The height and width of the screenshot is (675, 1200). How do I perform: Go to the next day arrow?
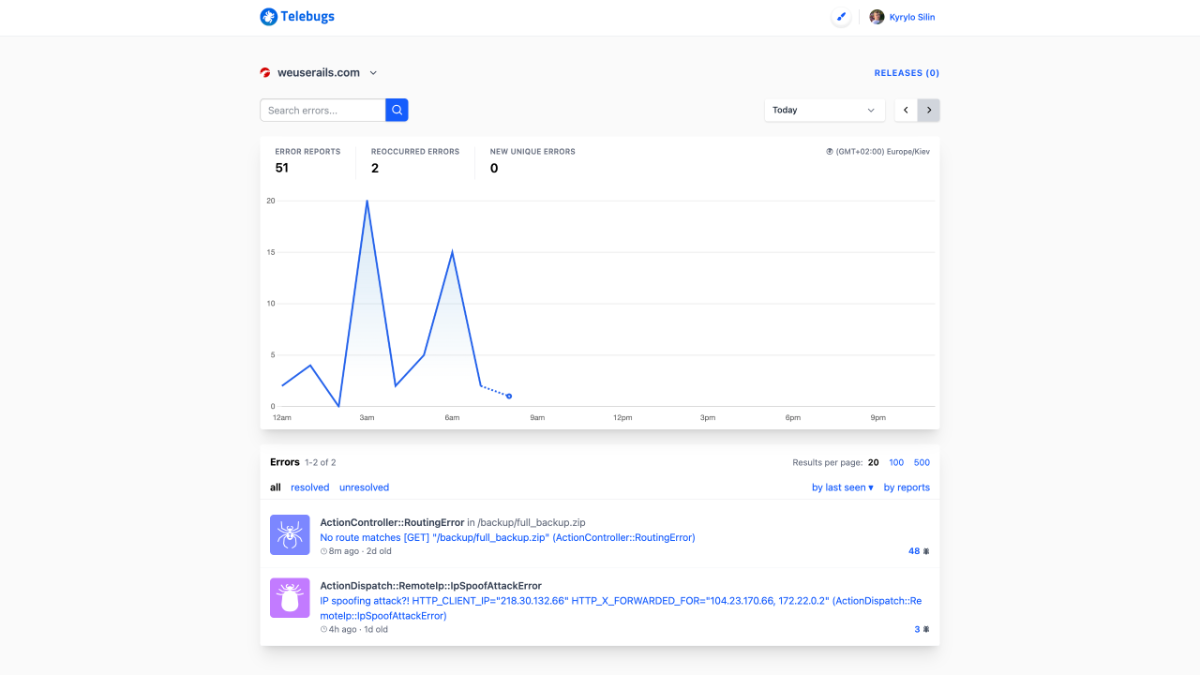click(929, 110)
